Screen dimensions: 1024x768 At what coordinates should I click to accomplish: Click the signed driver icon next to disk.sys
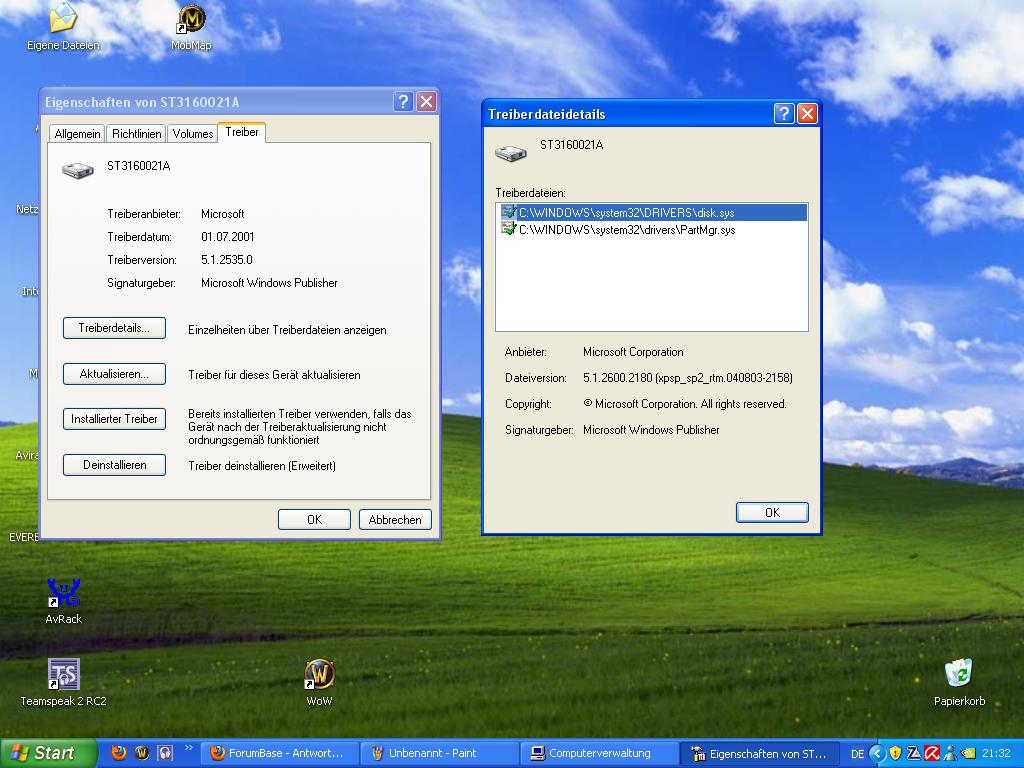pyautogui.click(x=508, y=212)
